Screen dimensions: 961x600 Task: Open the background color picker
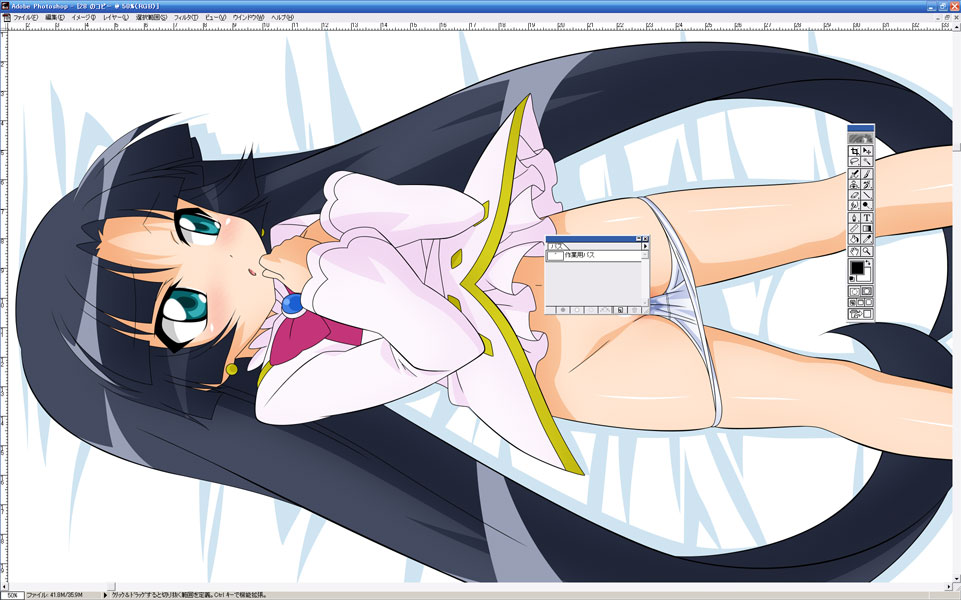tap(867, 276)
